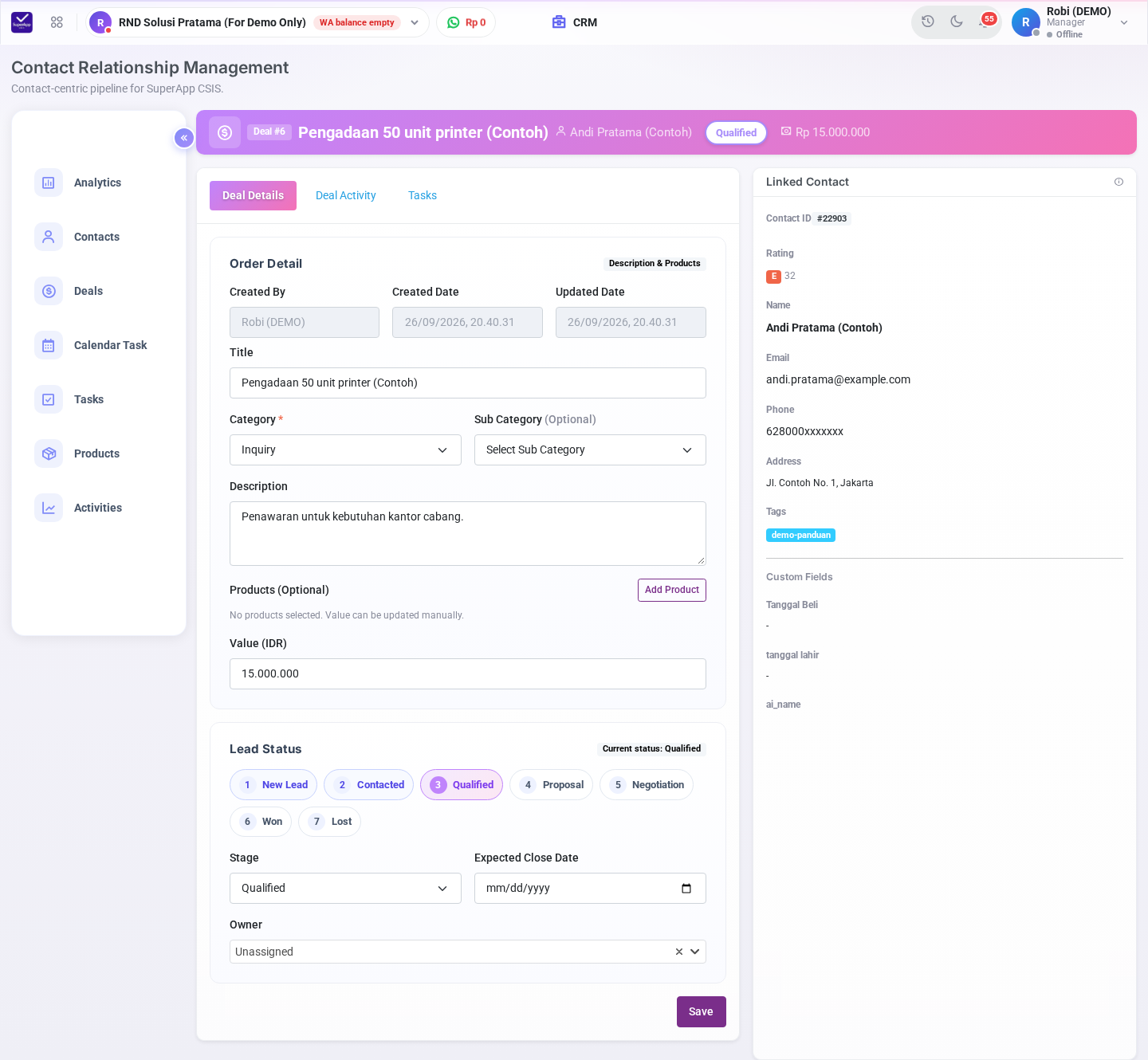Save the deal changes
1148x1060 pixels.
(702, 1012)
